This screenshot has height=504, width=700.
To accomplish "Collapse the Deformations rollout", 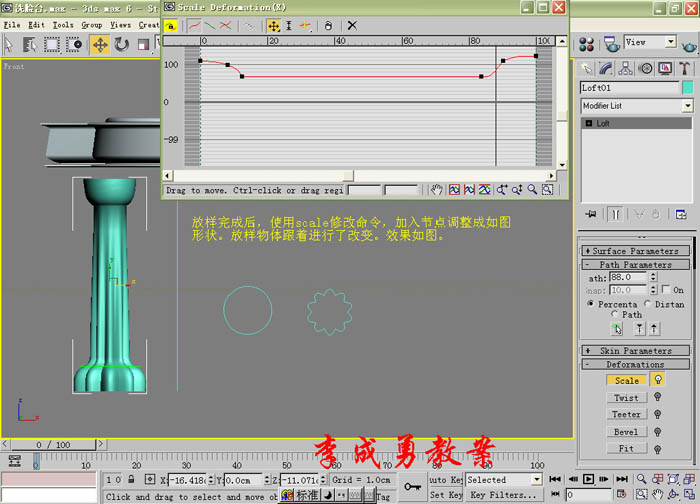I will [x=636, y=364].
